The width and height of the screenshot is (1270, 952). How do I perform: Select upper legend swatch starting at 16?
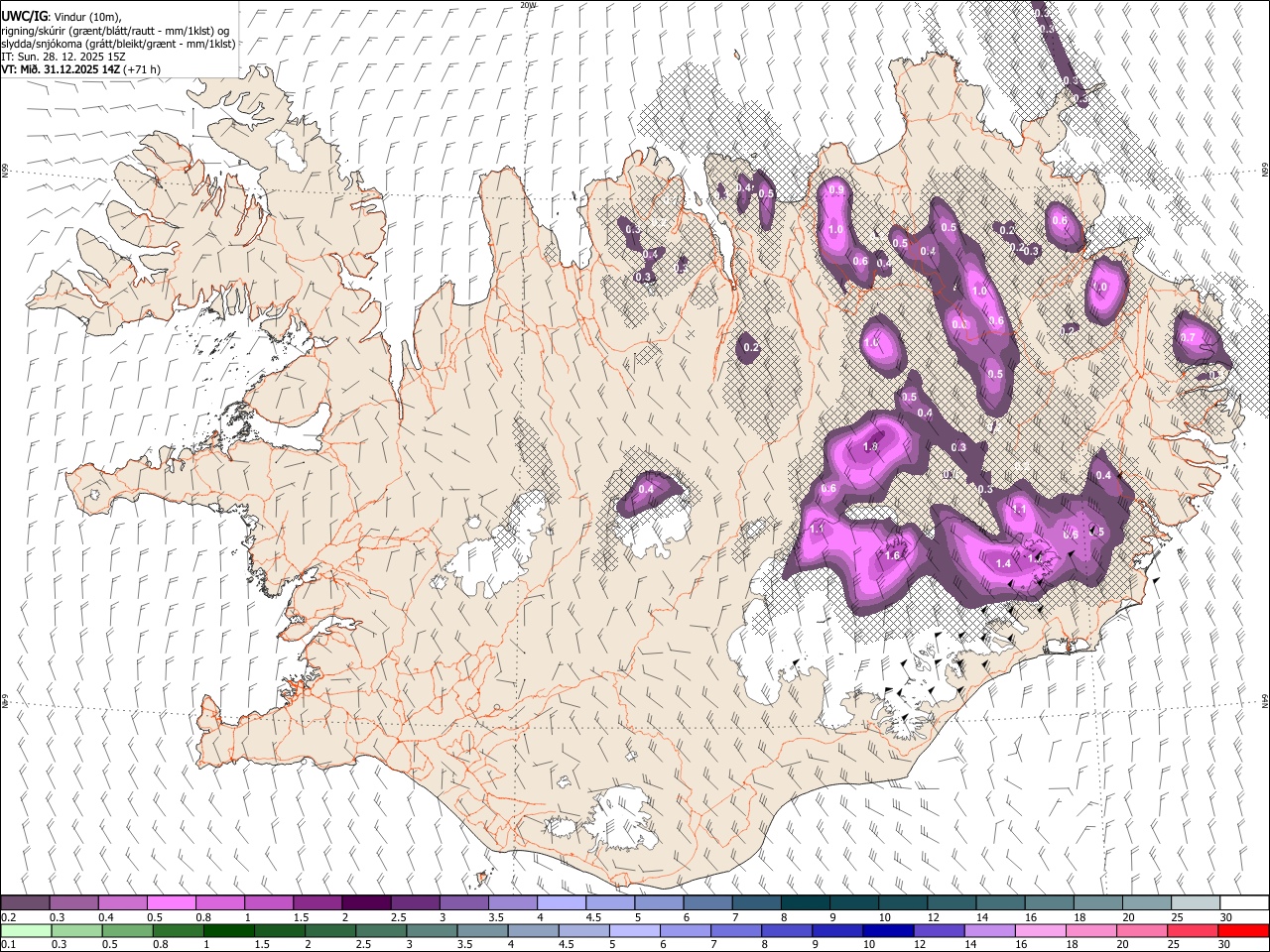click(1049, 903)
